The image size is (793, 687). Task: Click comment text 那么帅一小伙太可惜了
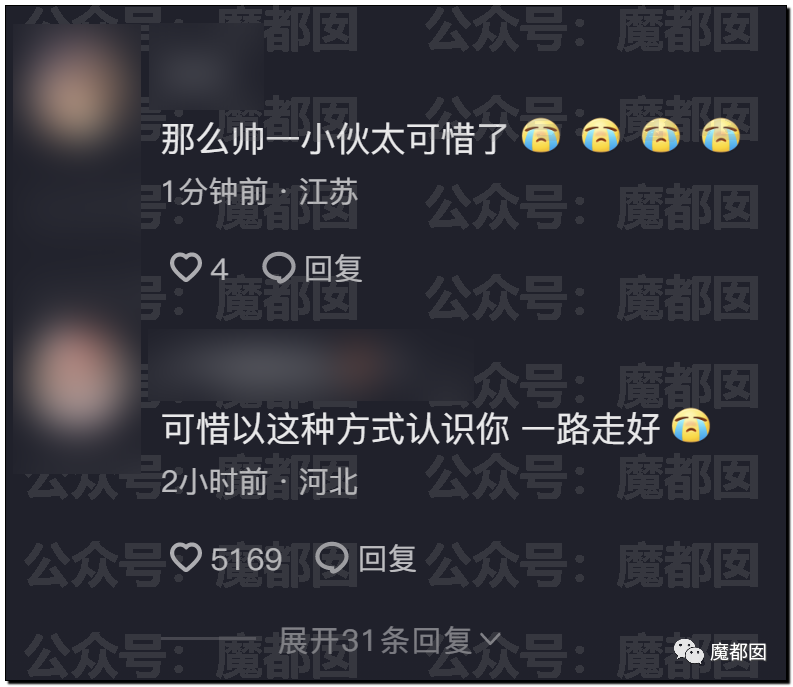pos(334,138)
